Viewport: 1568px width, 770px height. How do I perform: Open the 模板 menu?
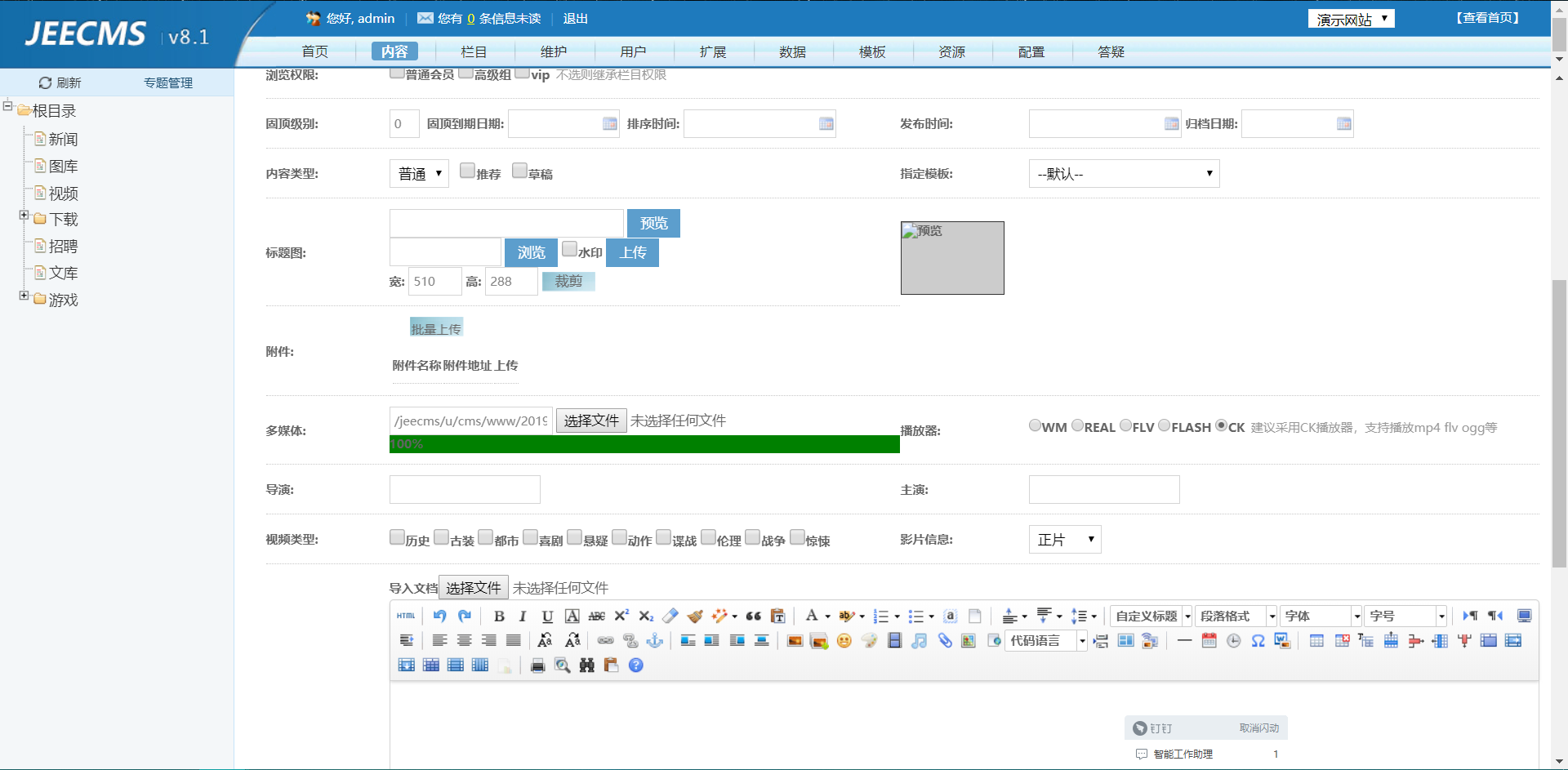[872, 51]
